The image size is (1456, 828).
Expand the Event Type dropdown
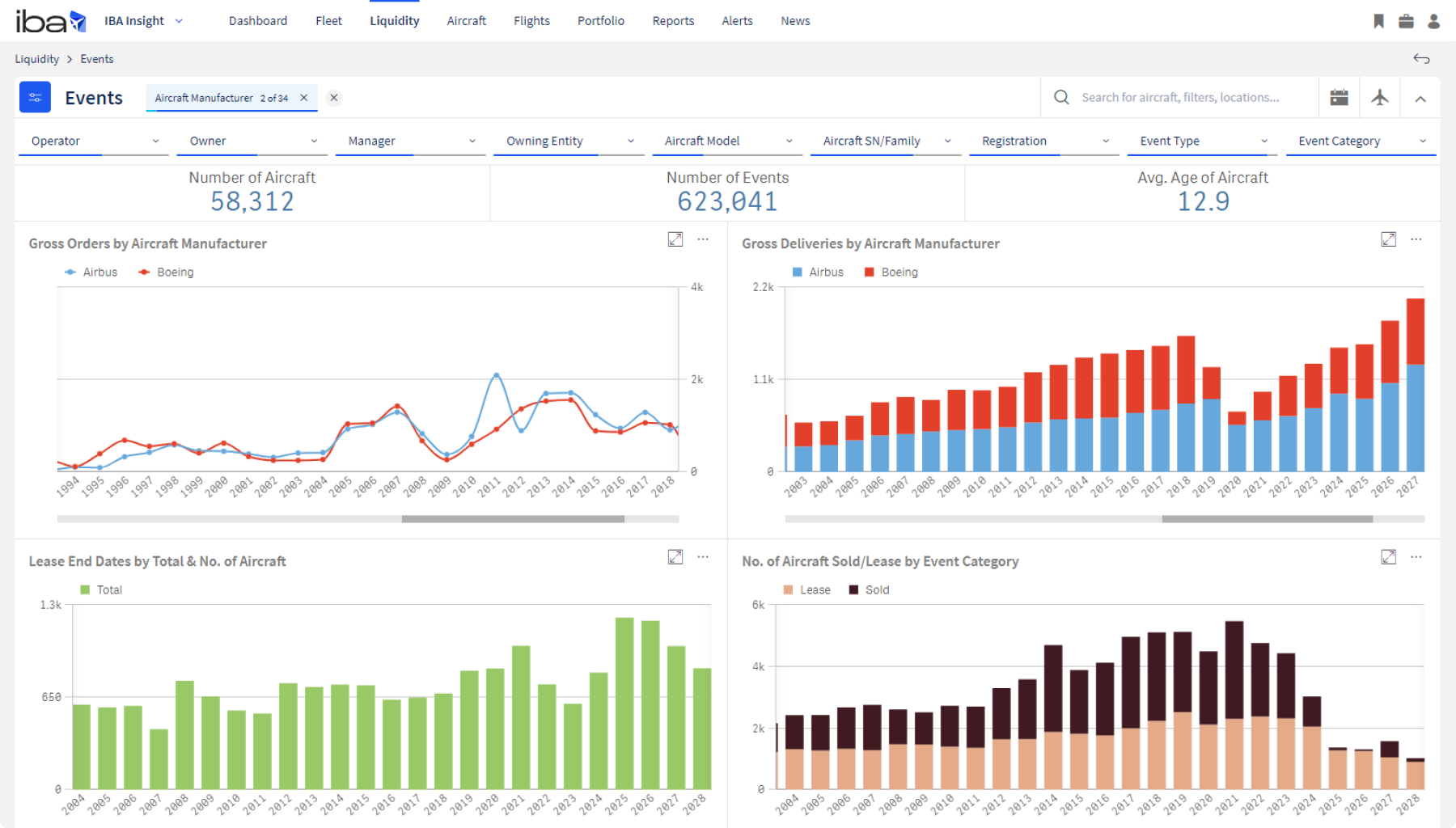coord(1202,141)
